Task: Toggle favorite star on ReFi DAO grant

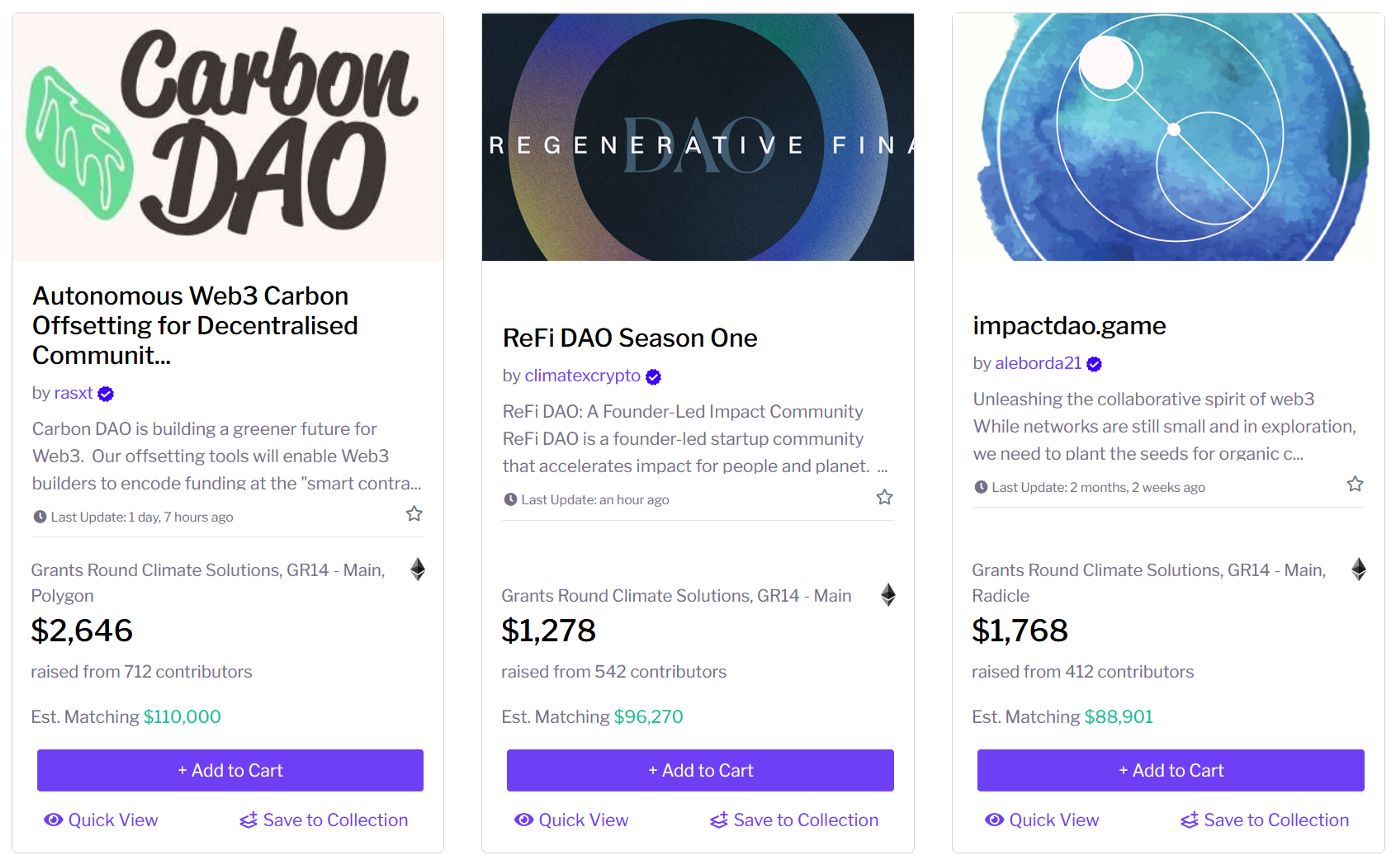Action: [x=884, y=497]
